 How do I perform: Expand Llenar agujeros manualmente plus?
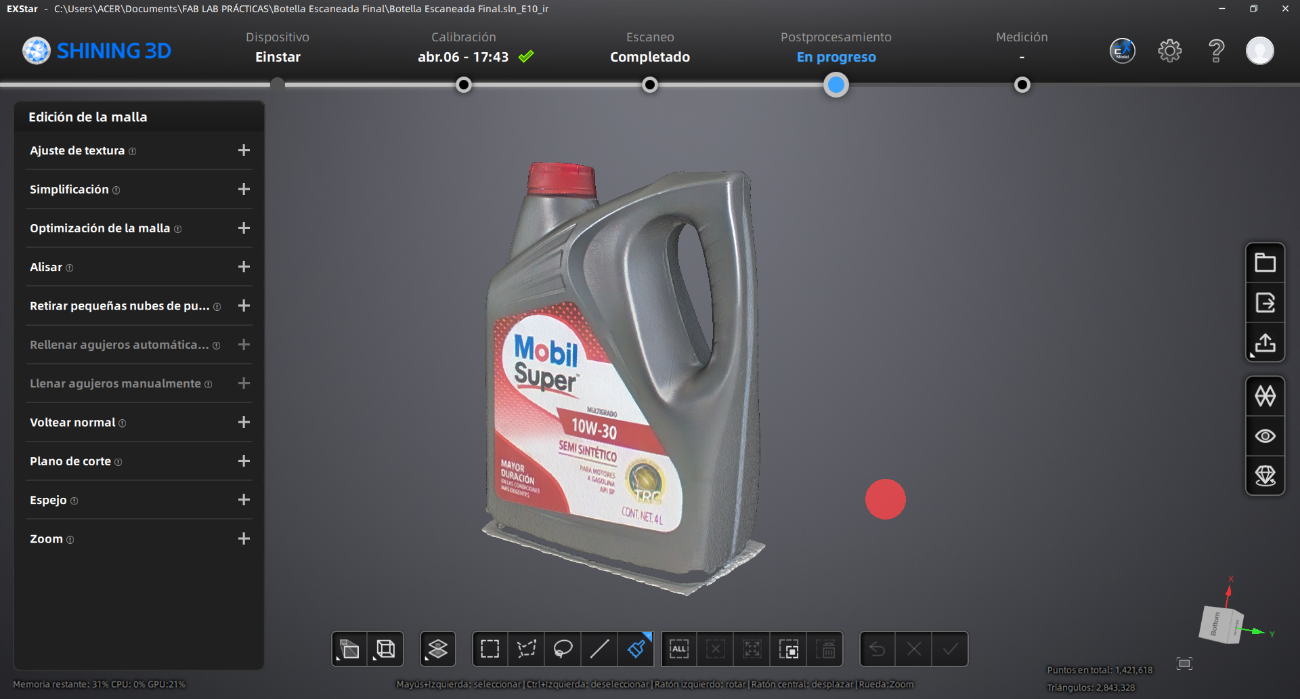click(243, 383)
